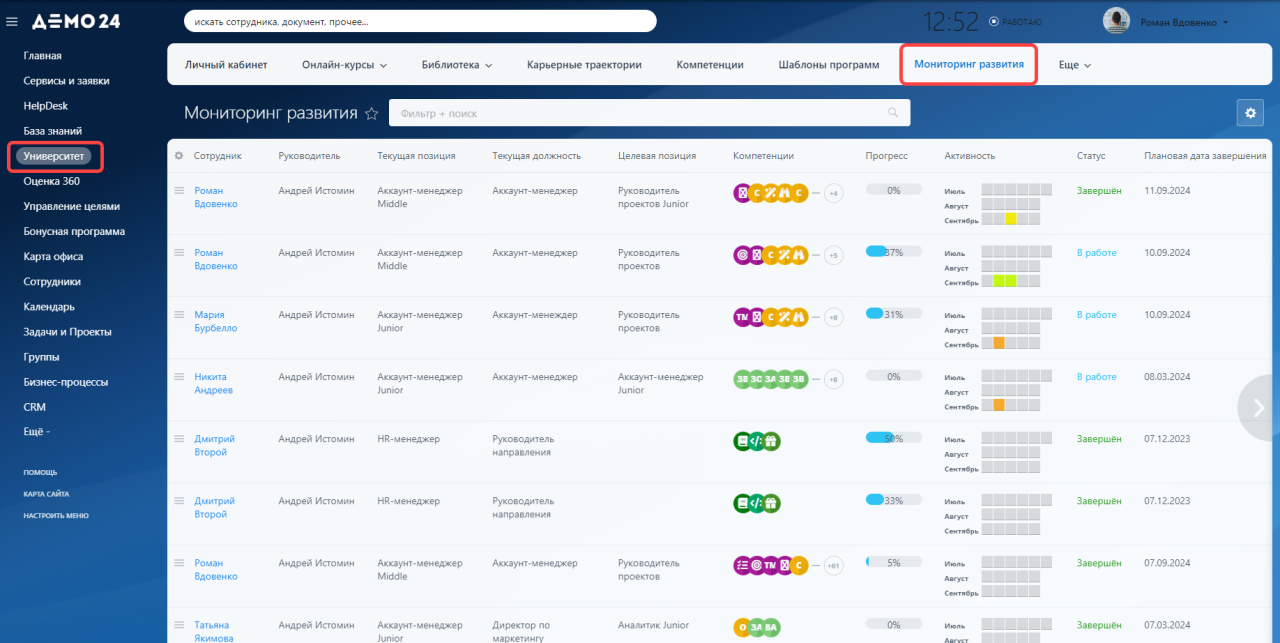Click the +61 competencies badge

click(833, 566)
